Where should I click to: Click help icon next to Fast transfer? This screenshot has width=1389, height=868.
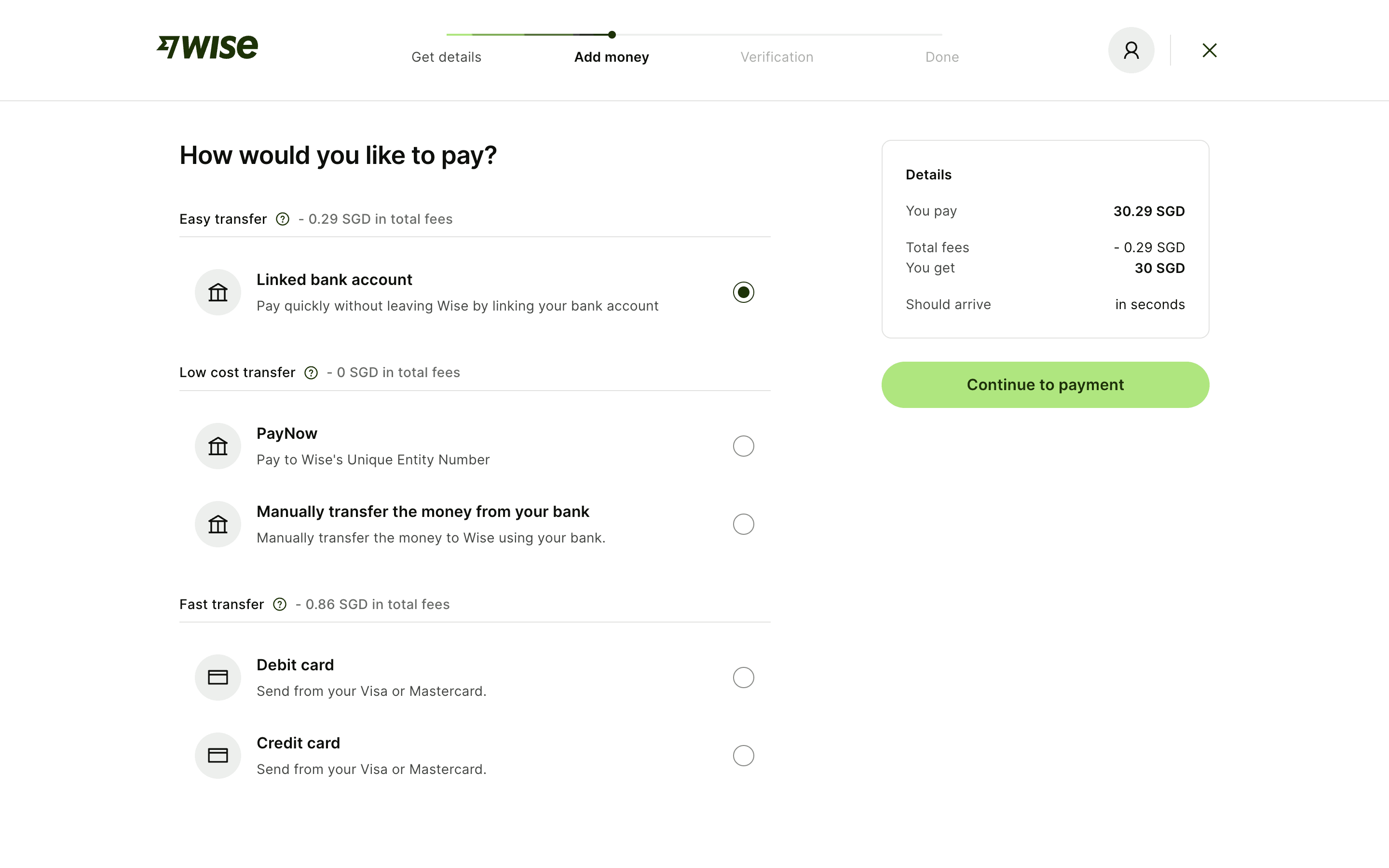pyautogui.click(x=280, y=605)
